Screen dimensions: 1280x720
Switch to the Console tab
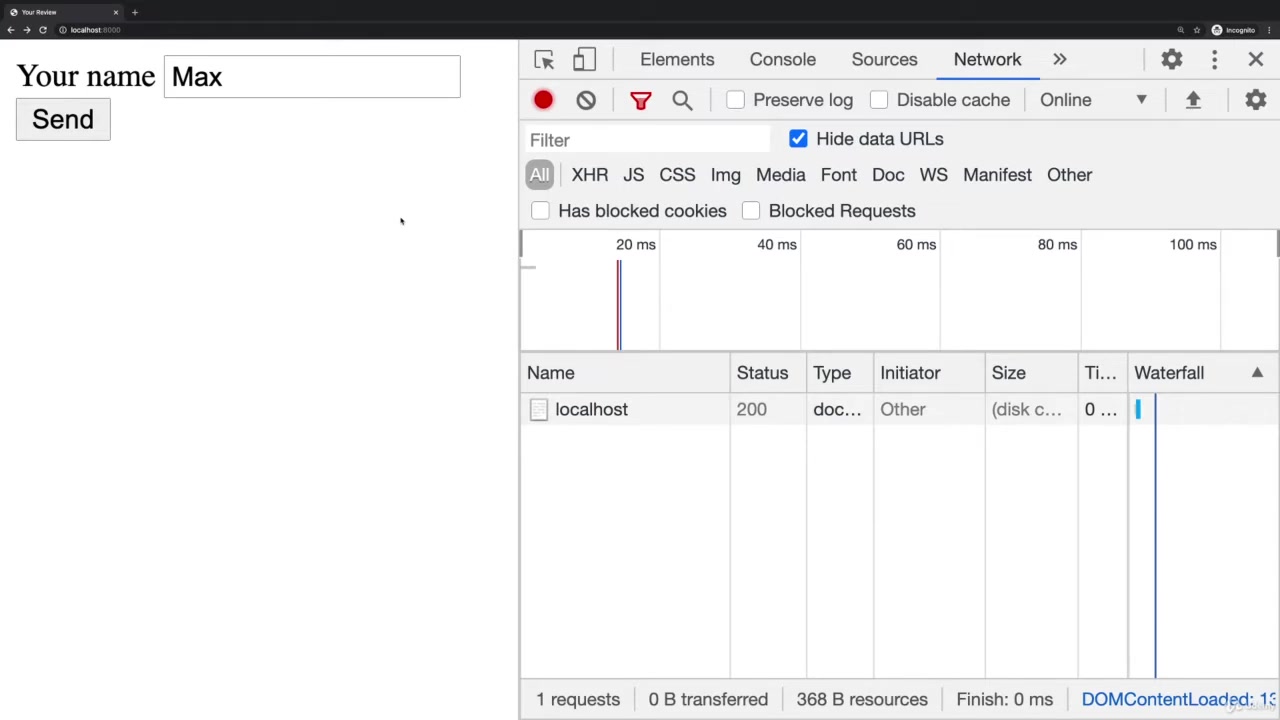[x=782, y=60]
